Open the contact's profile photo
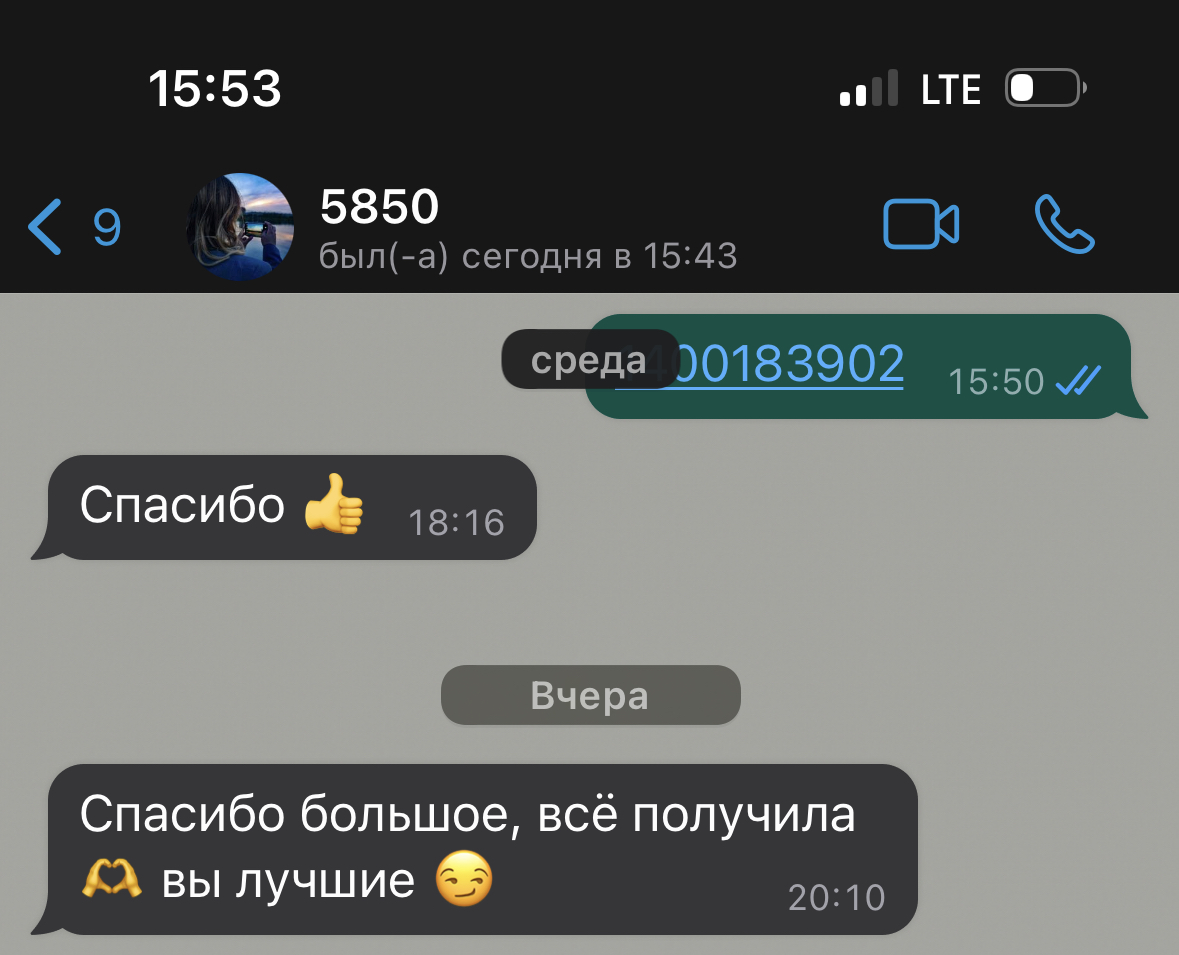This screenshot has height=955, width=1179. click(x=240, y=226)
